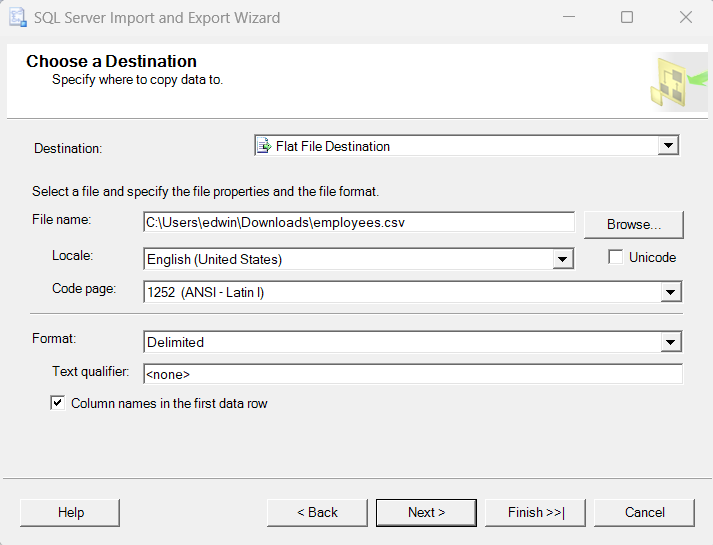Click the Destination: label
This screenshot has width=713, height=545.
pyautogui.click(x=68, y=148)
